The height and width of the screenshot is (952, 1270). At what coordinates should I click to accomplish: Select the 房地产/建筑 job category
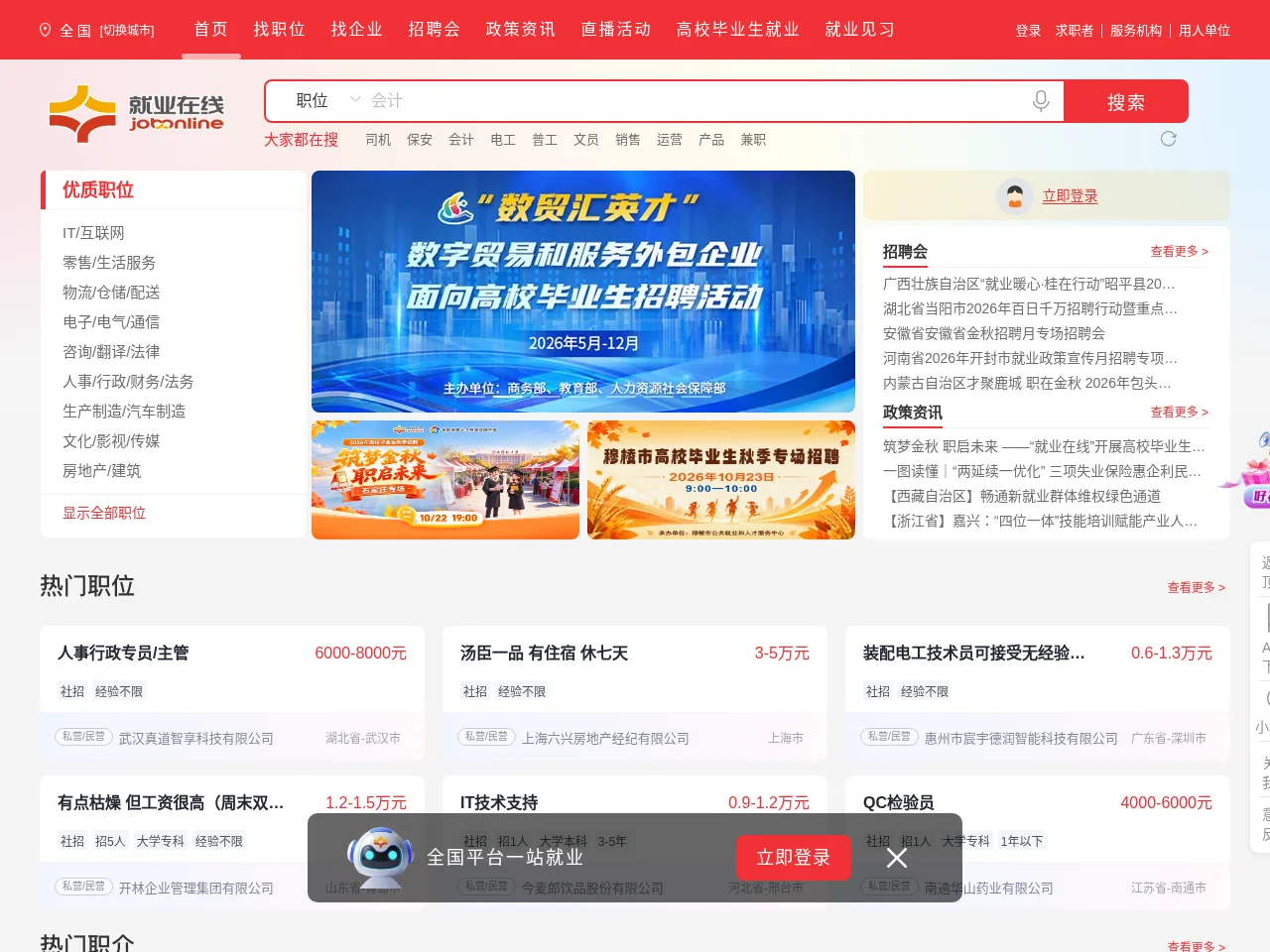(102, 471)
